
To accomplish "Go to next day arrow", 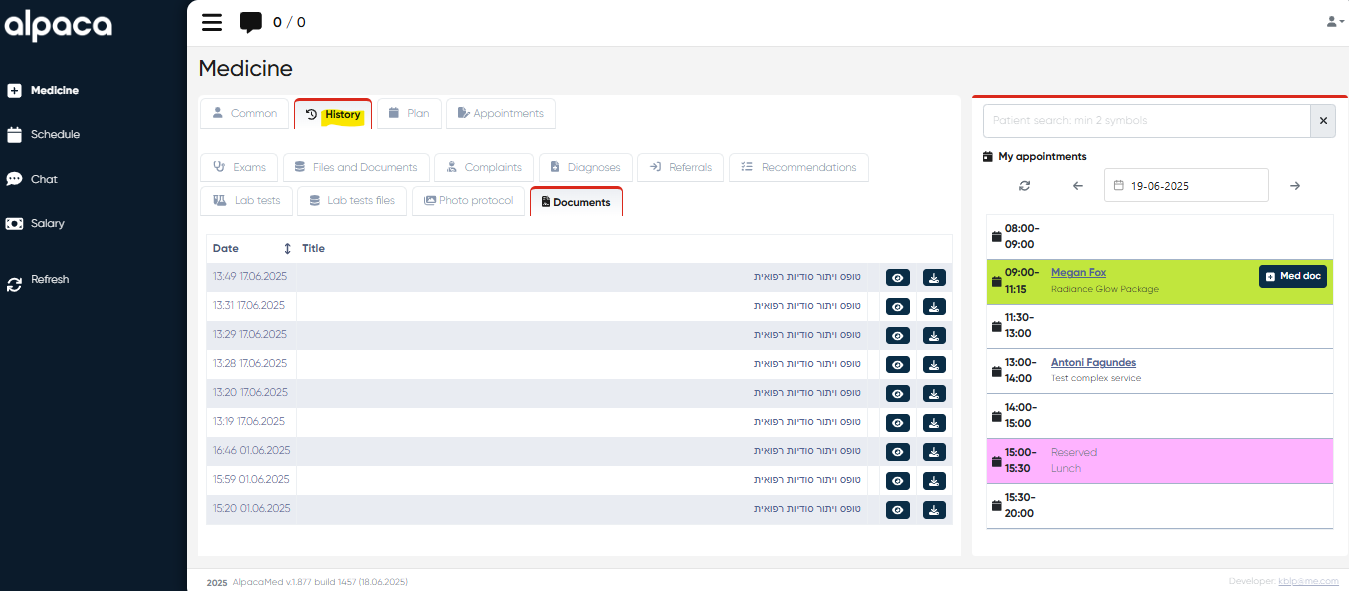I will tap(1295, 186).
